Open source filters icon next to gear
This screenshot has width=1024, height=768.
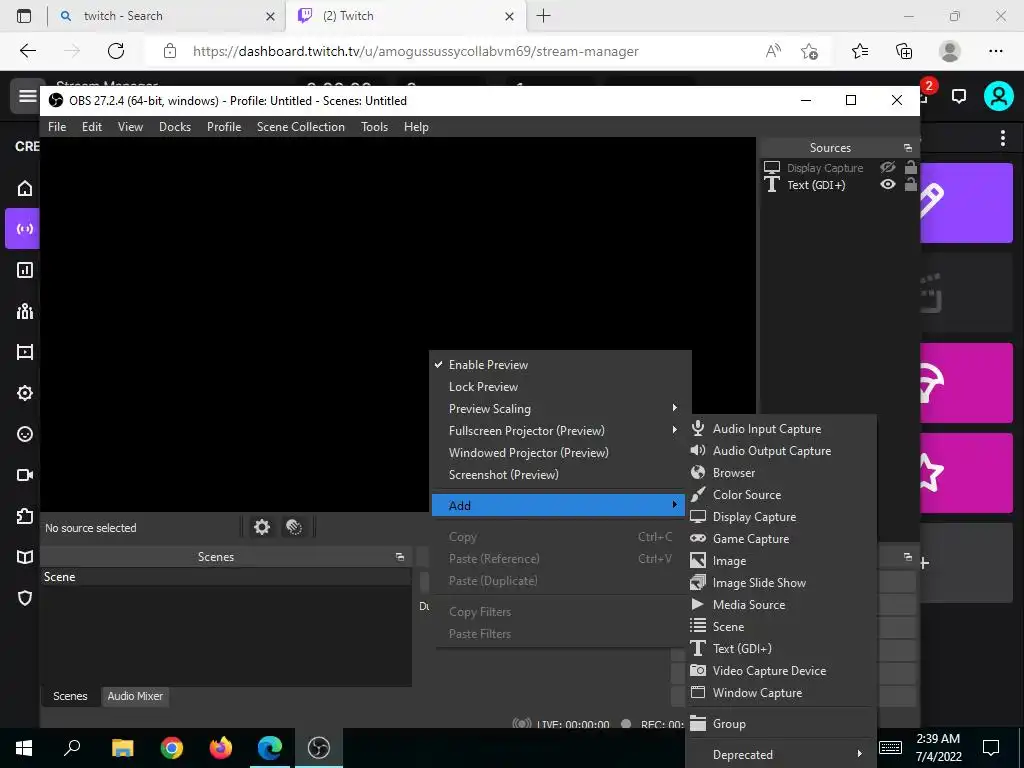click(x=295, y=527)
